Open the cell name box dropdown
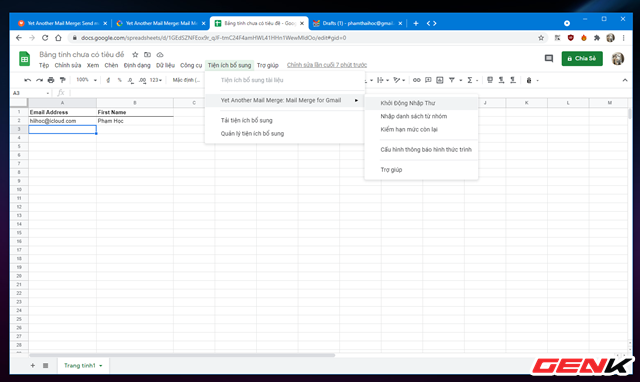Image resolution: width=640 pixels, height=382 pixels. coord(48,93)
